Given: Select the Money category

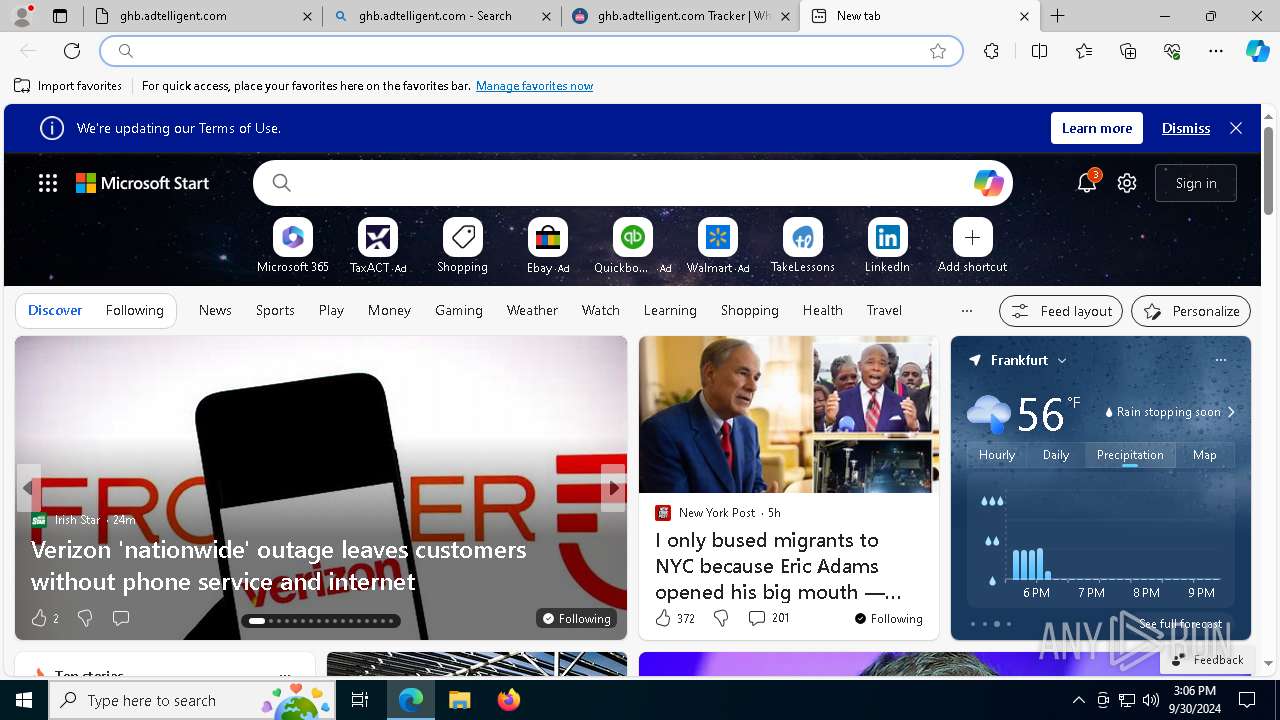Looking at the screenshot, I should tap(389, 311).
